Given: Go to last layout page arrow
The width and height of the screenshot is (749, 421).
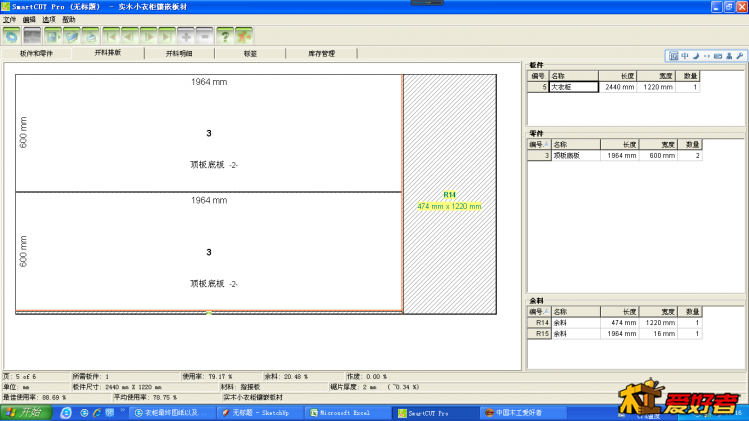Looking at the screenshot, I should [x=167, y=36].
